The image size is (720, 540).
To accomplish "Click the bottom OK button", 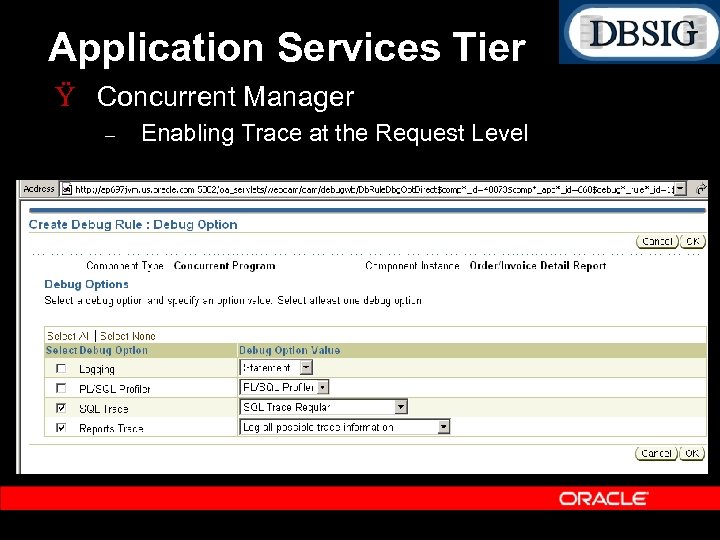I will (692, 453).
